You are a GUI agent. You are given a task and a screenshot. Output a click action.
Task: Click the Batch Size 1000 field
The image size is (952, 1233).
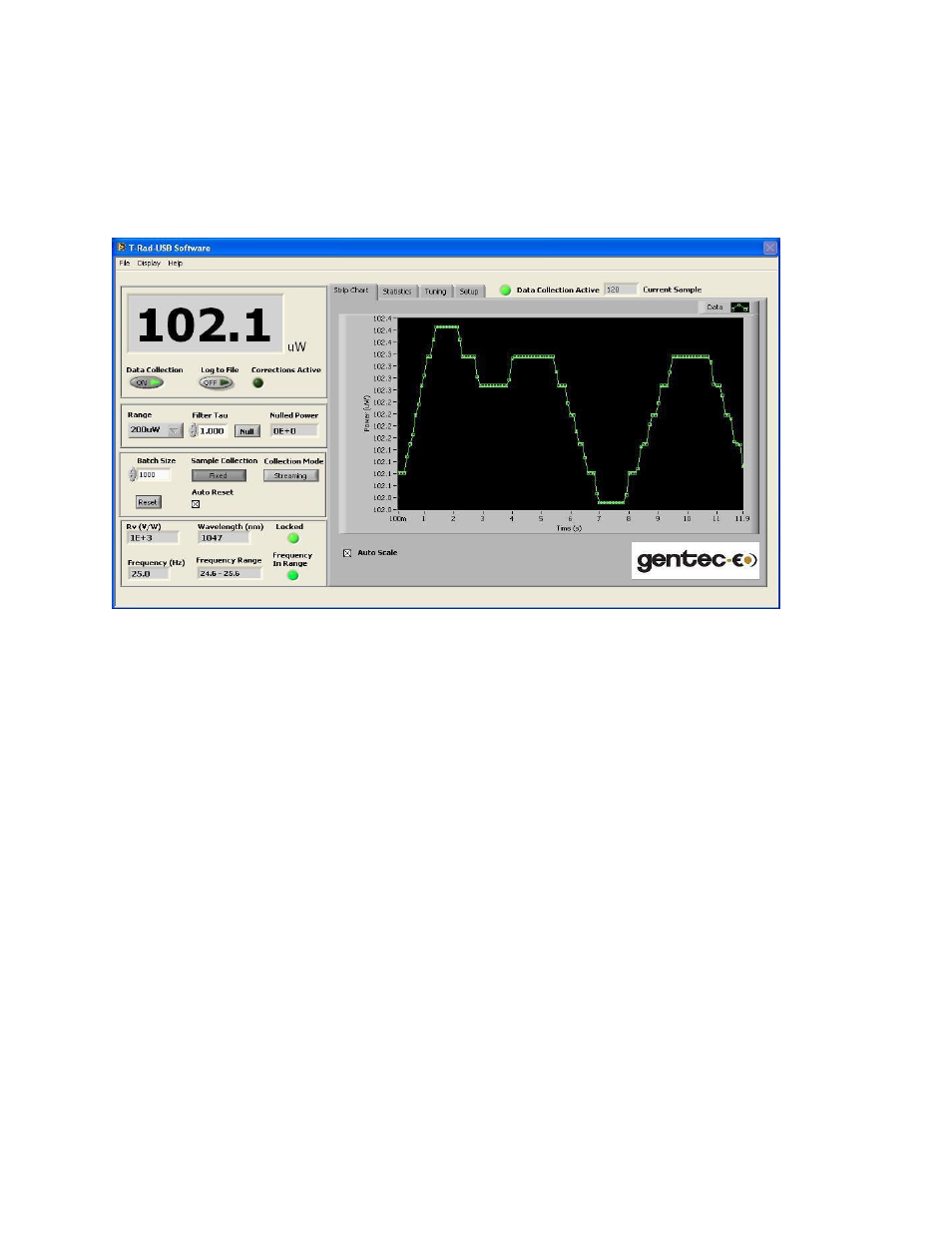(154, 475)
